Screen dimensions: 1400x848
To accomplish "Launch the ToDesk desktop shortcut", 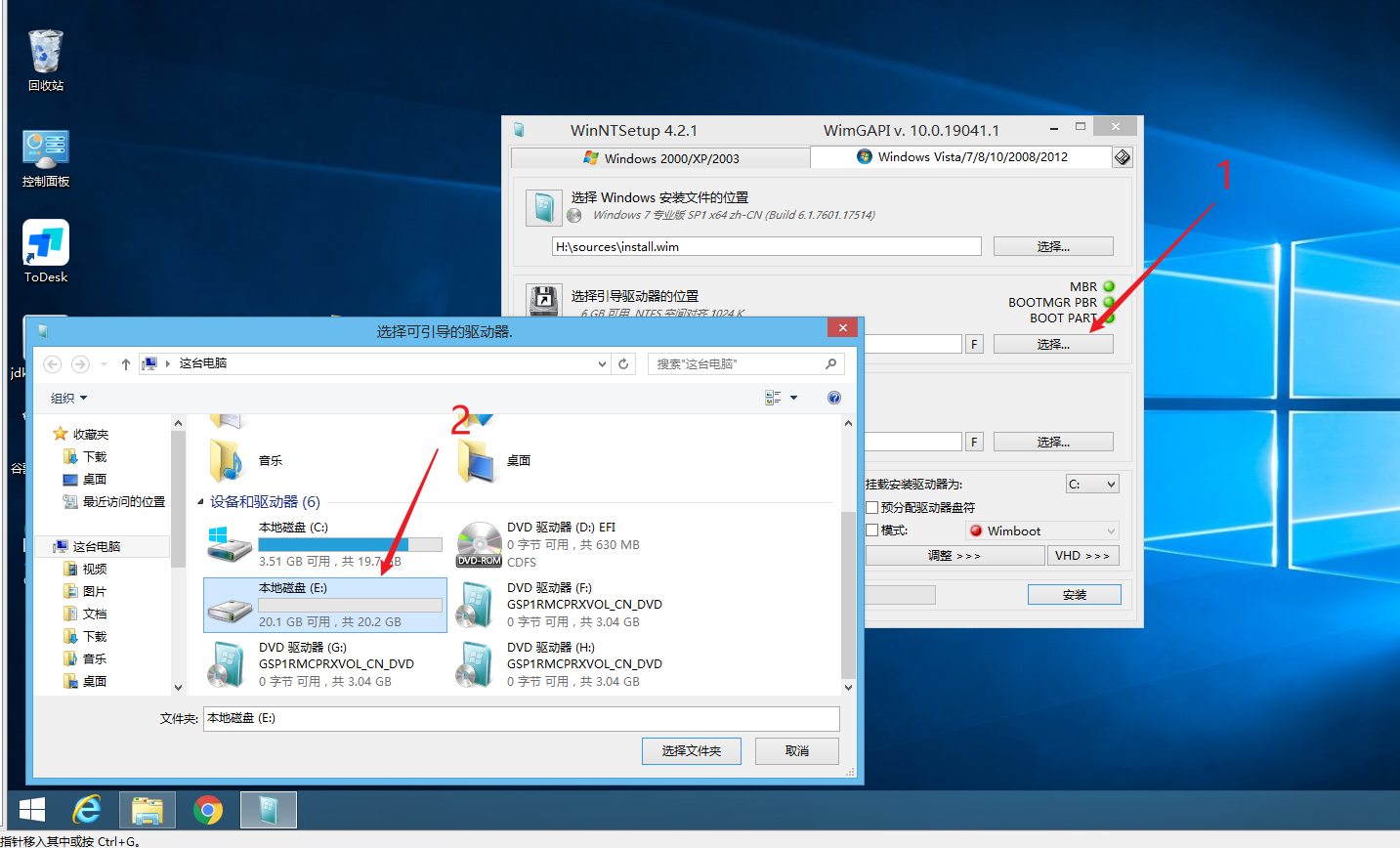I will tap(46, 251).
